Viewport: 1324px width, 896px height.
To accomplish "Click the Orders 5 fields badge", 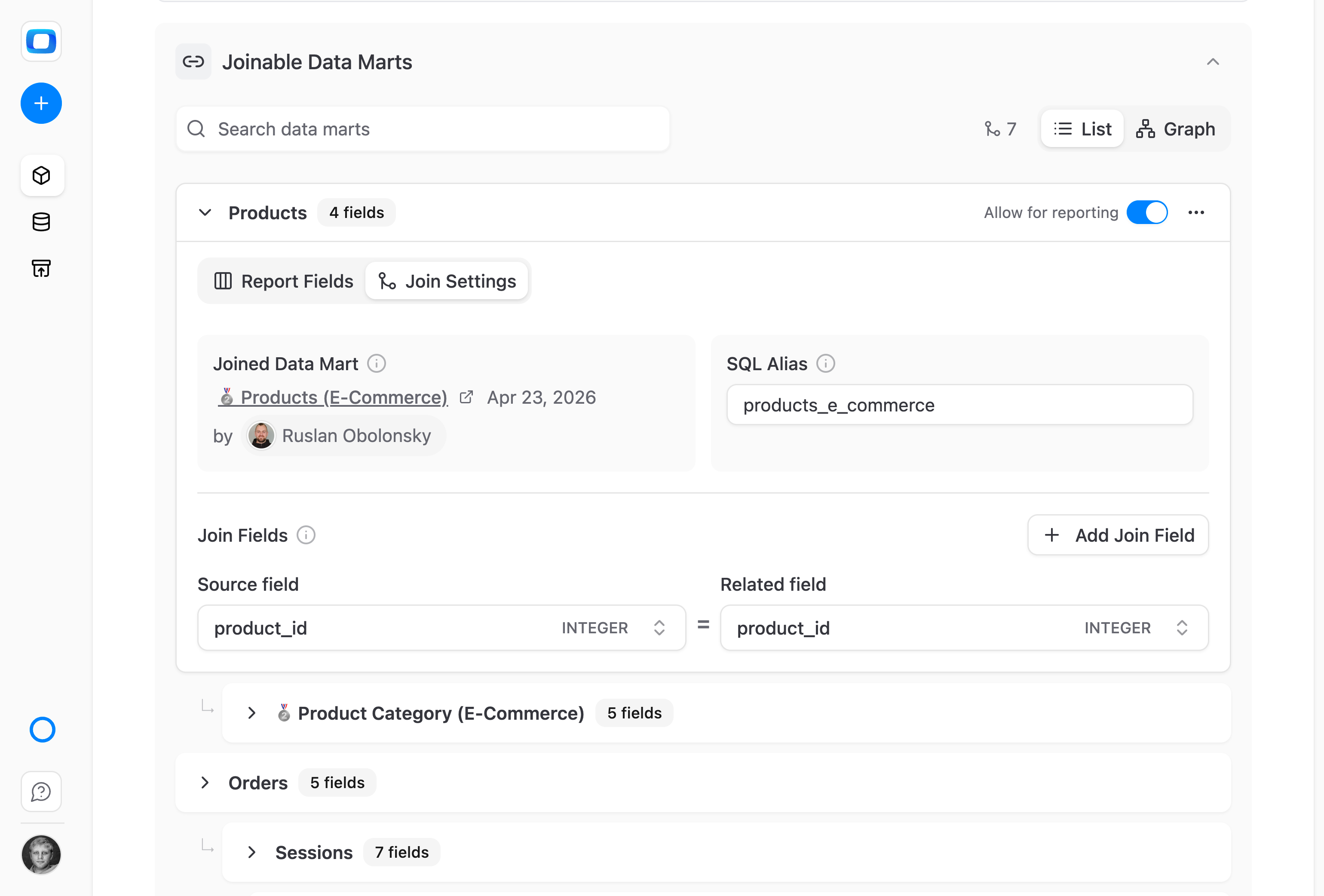I will pos(337,782).
